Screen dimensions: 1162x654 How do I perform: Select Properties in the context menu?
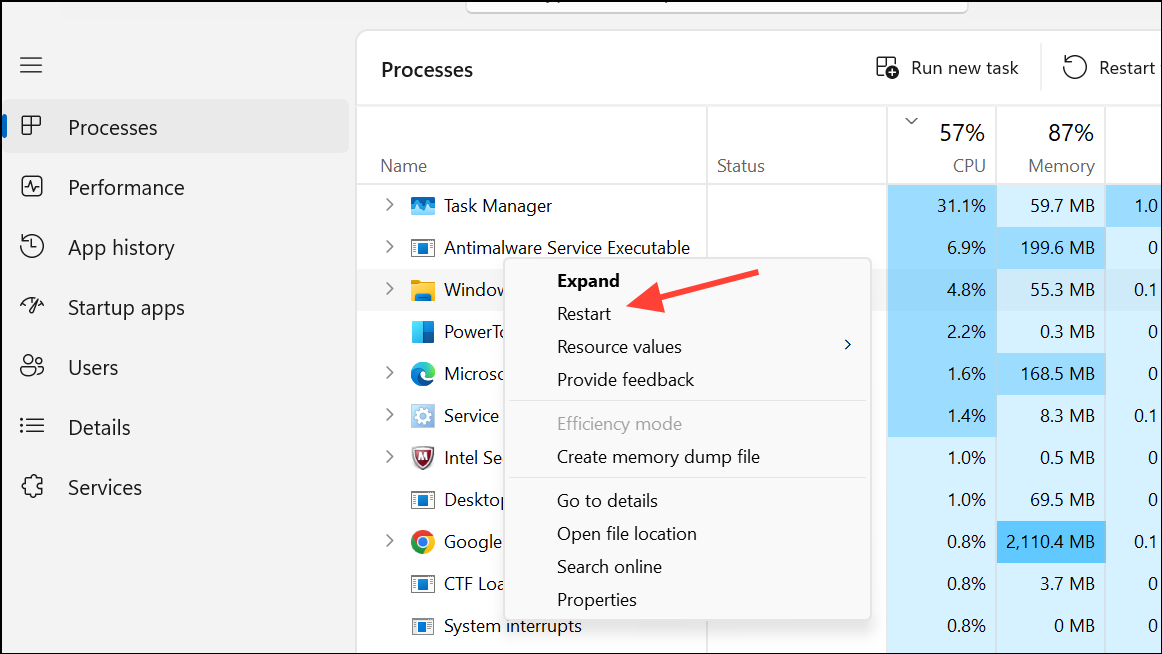coord(597,600)
